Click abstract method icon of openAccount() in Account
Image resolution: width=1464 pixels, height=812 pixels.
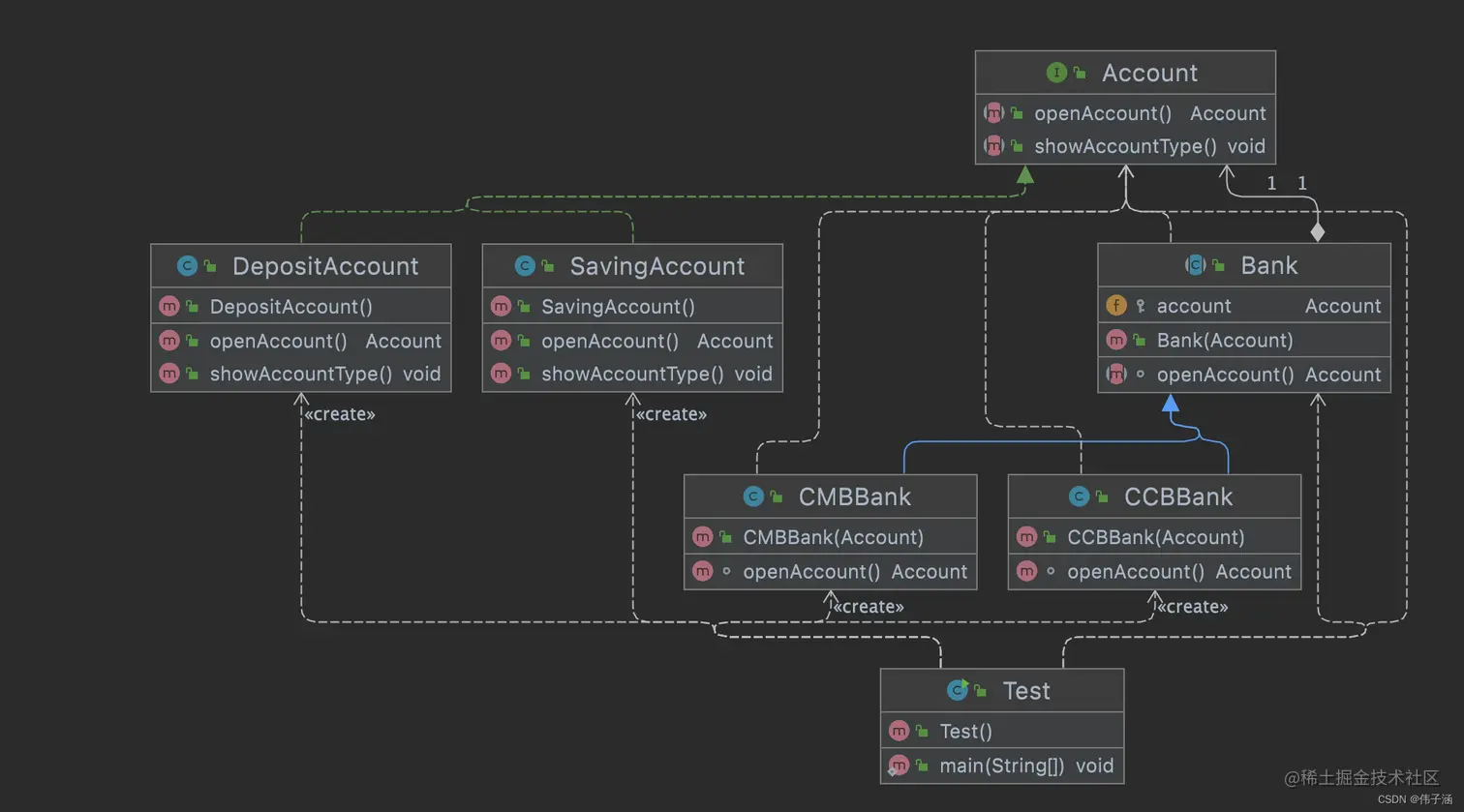click(994, 113)
